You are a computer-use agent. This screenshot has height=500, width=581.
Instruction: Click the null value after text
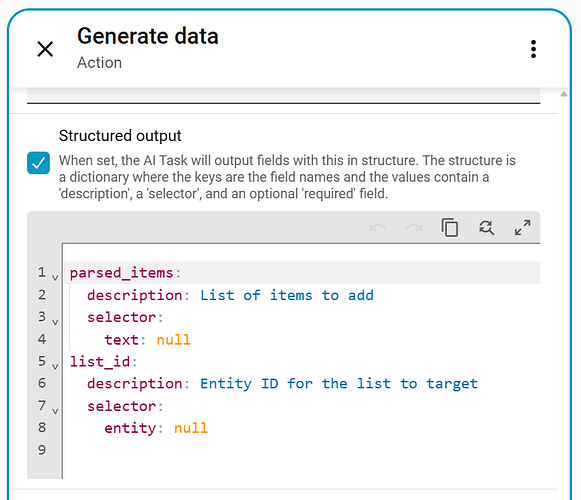click(173, 340)
